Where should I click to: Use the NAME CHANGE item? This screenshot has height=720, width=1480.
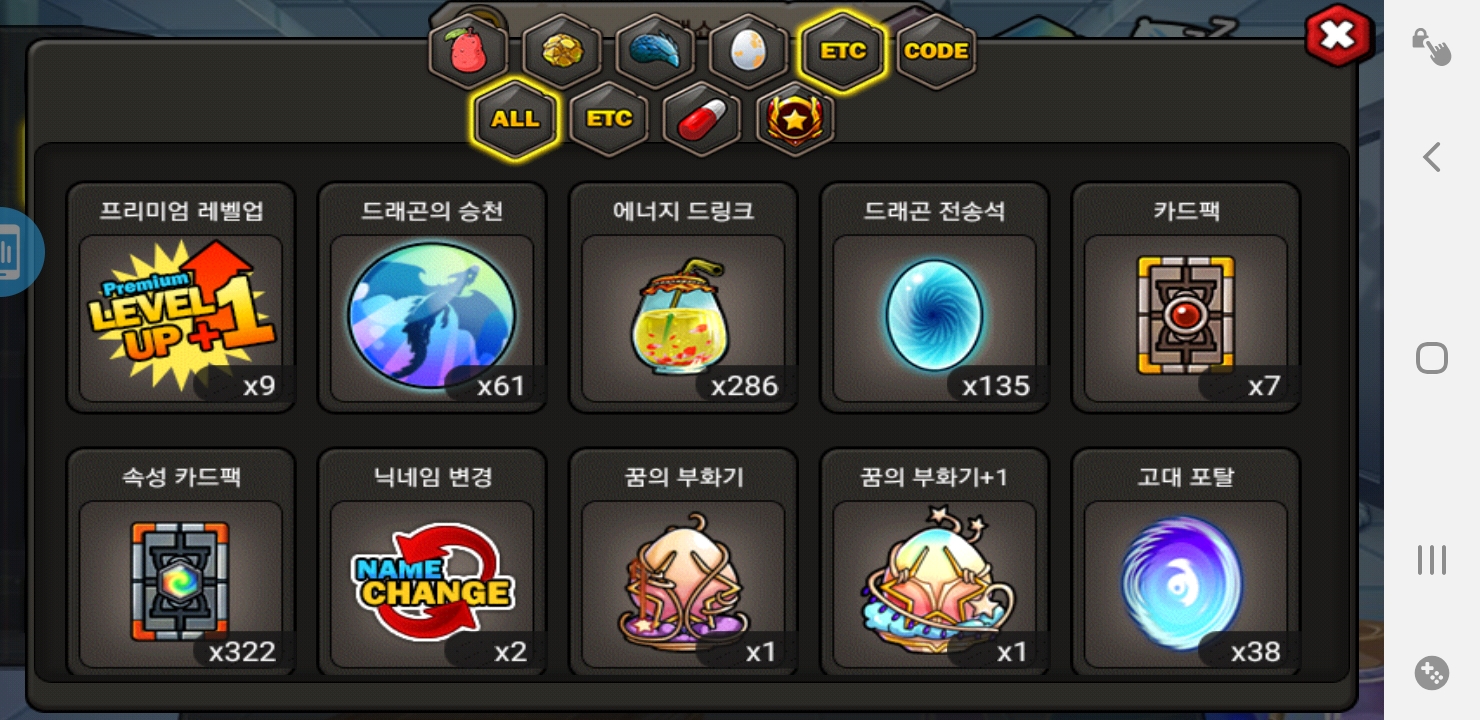(x=432, y=563)
